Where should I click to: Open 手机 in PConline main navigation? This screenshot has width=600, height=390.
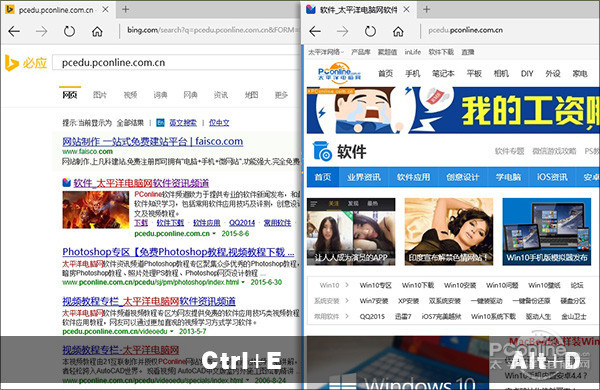(412, 73)
